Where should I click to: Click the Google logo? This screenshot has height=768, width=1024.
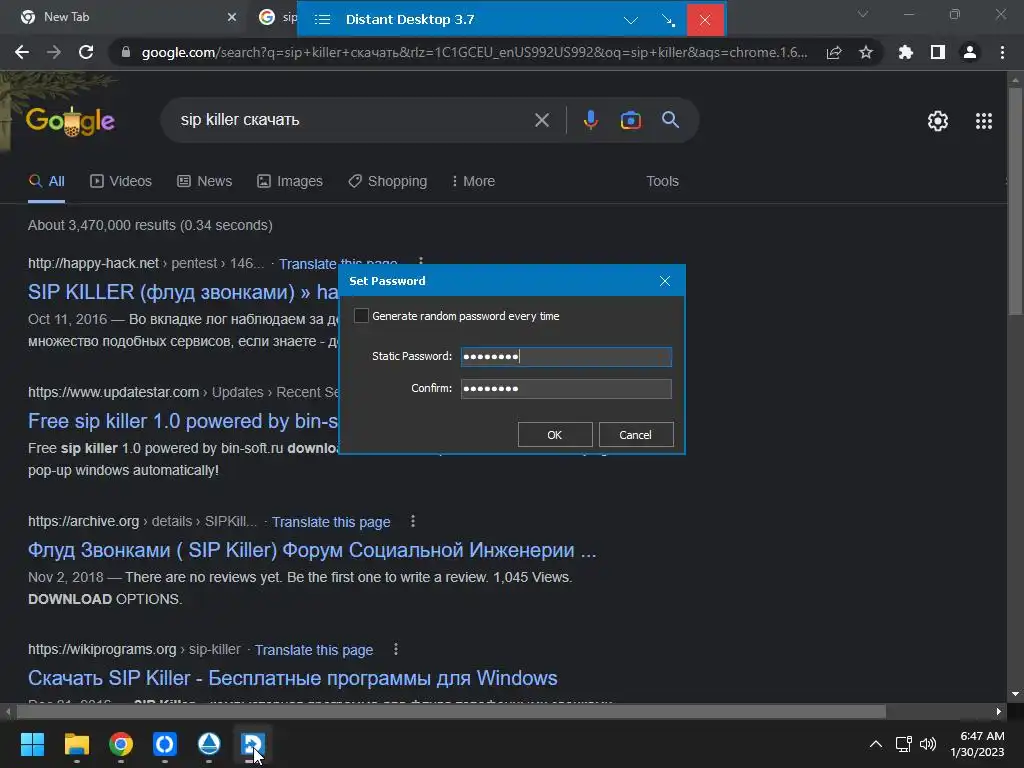coord(70,120)
